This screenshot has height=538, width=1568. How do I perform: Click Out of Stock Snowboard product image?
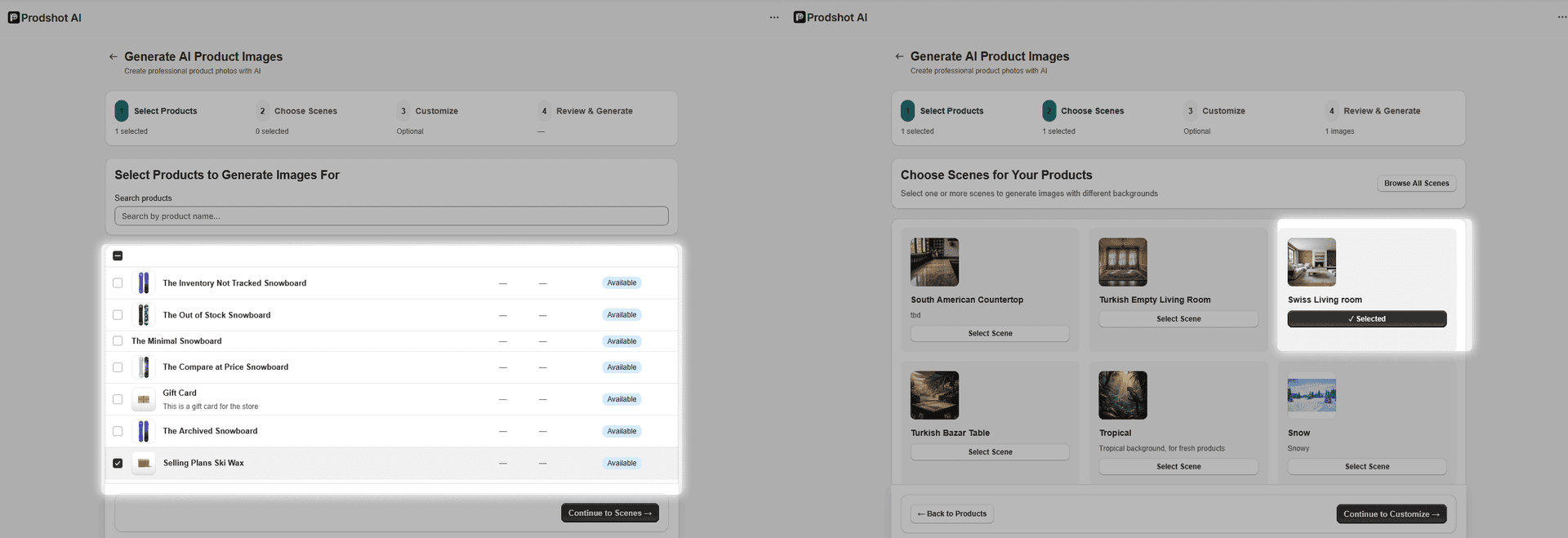(144, 315)
